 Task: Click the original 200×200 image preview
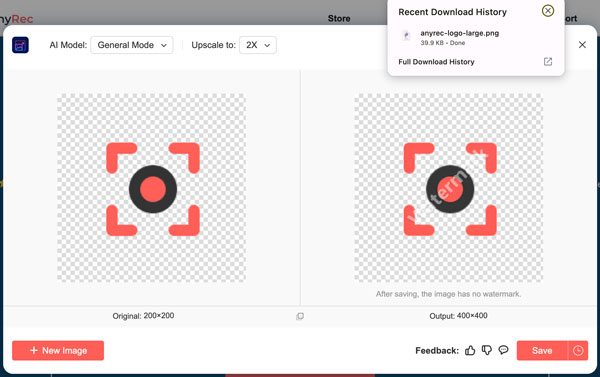[152, 188]
